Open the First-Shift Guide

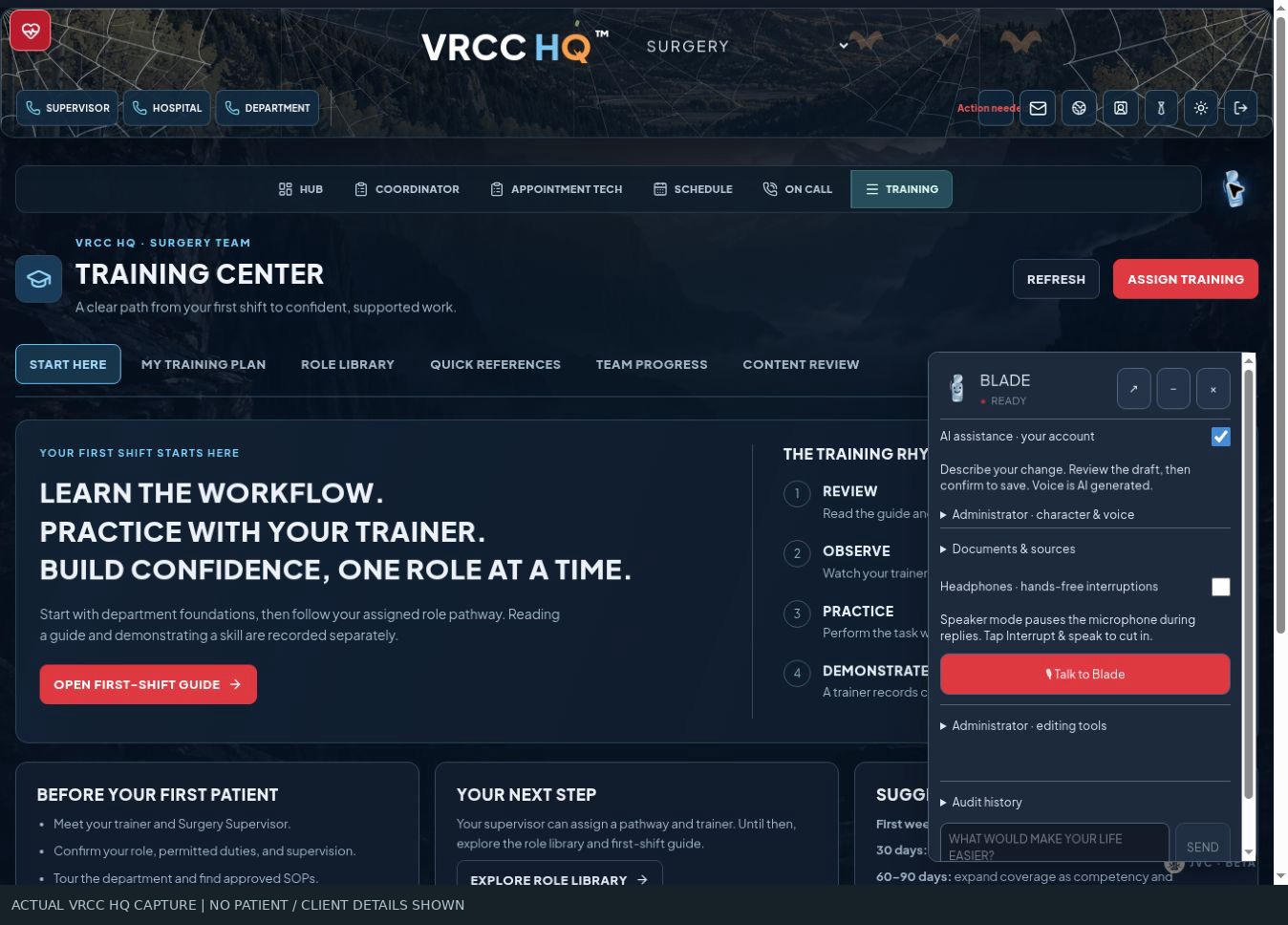148,684
